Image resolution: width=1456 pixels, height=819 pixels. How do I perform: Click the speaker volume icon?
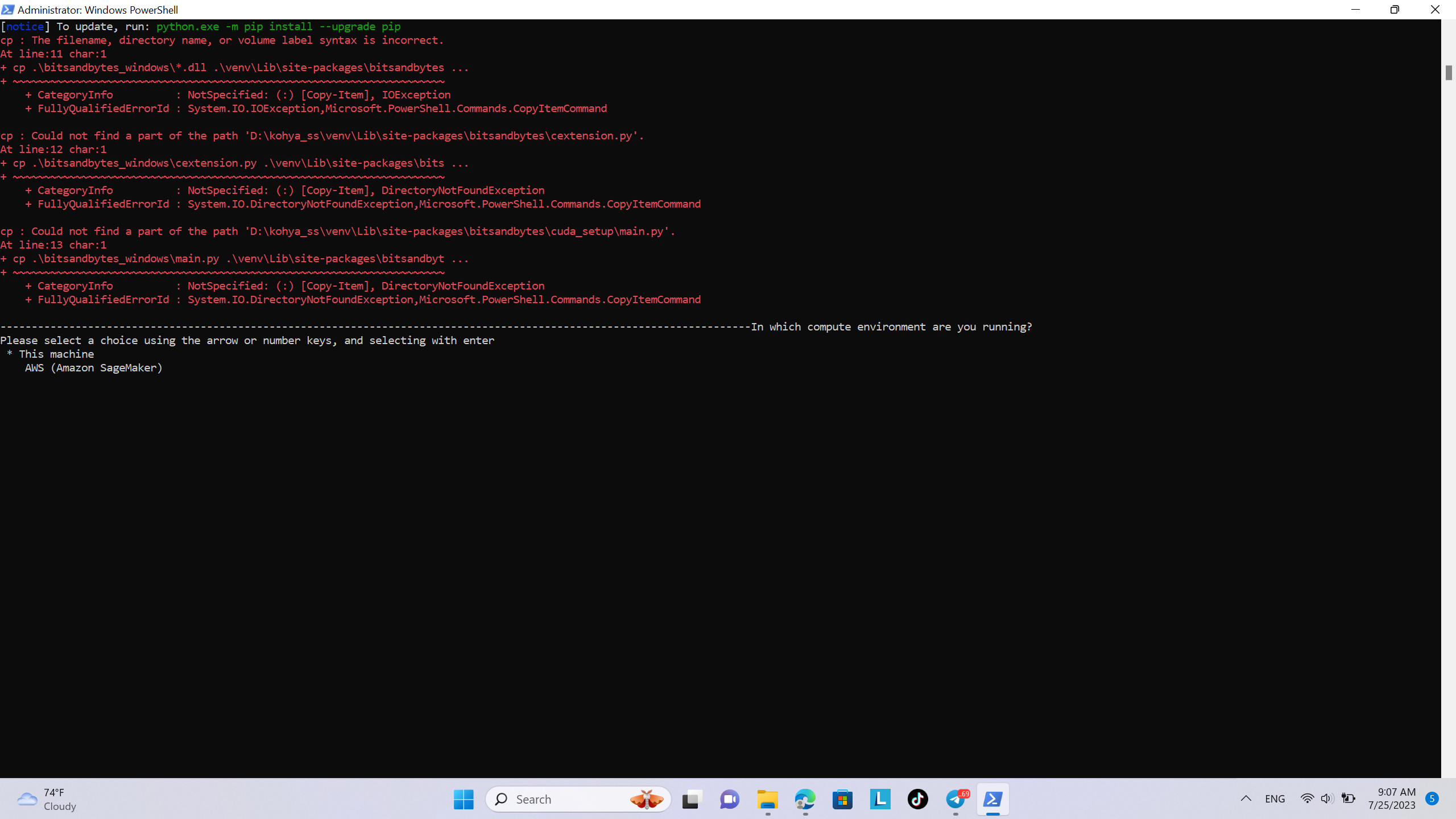click(1326, 799)
